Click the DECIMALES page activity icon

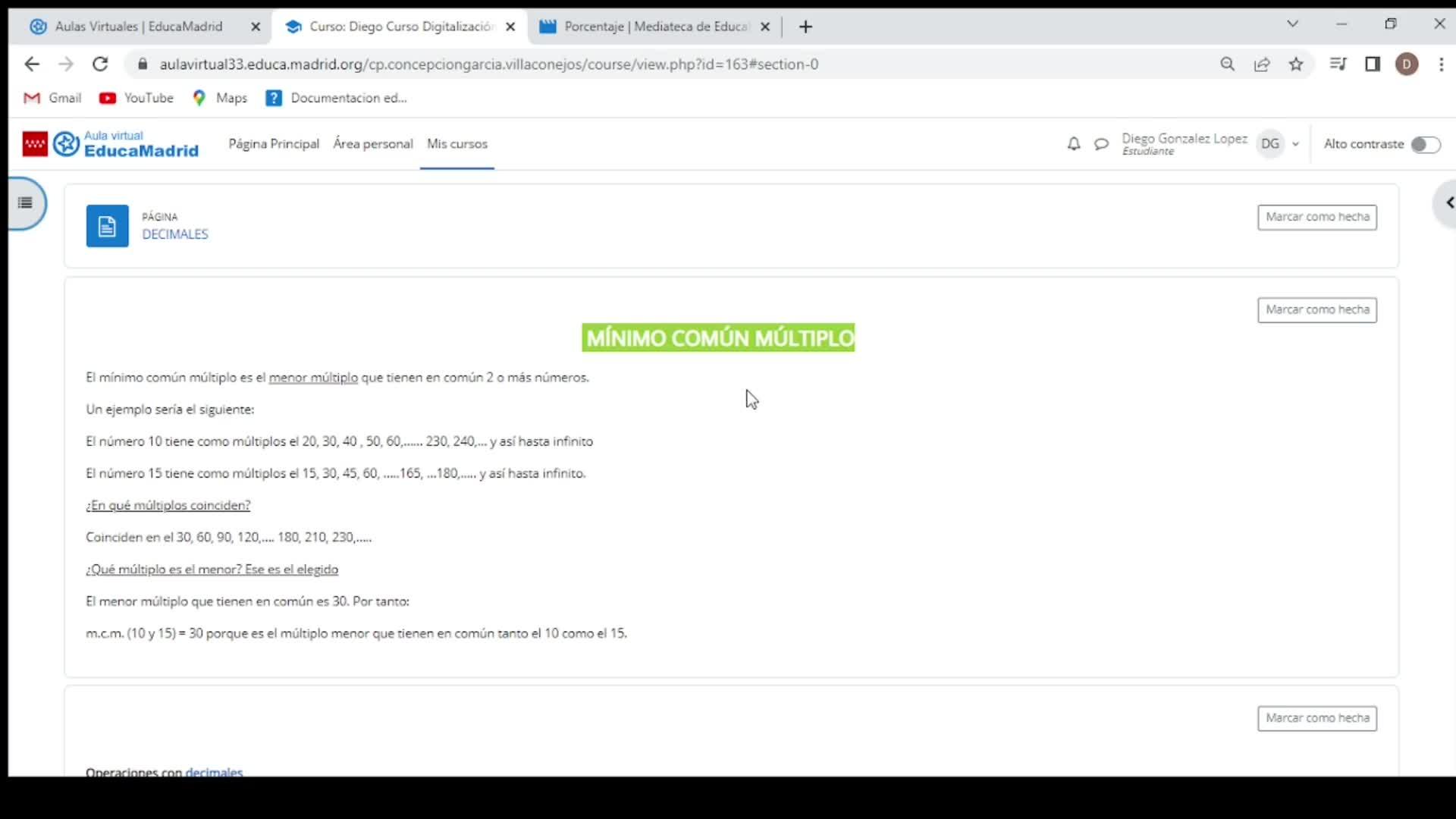(x=107, y=226)
